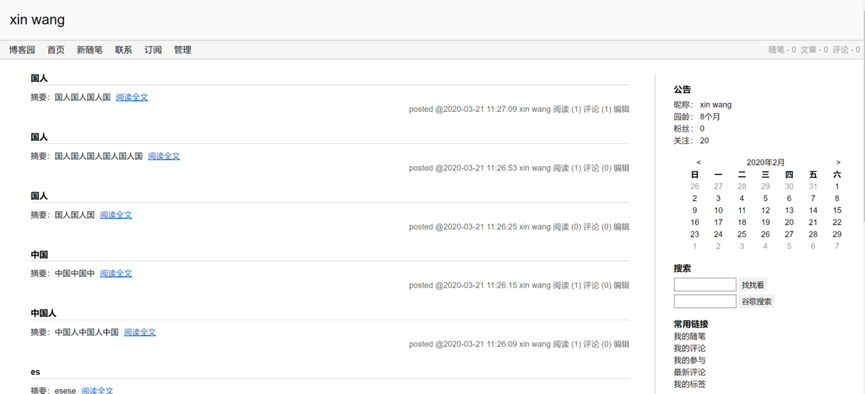Image resolution: width=865 pixels, height=394 pixels.
Task: Select grayed day 31 in calendar
Action: 813,187
